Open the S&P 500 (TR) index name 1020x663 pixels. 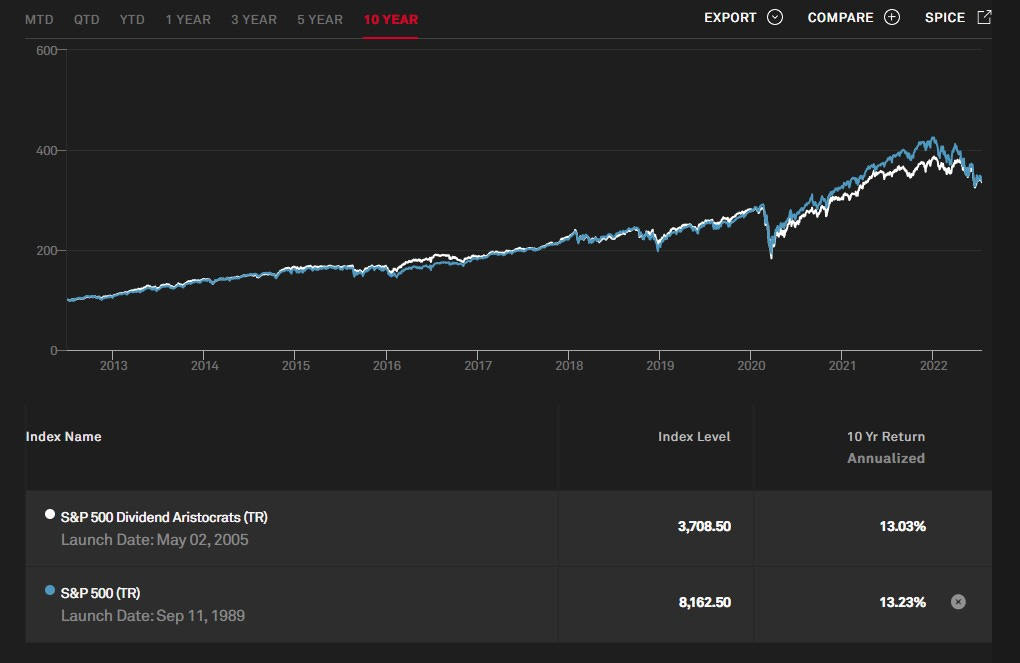tap(100, 593)
